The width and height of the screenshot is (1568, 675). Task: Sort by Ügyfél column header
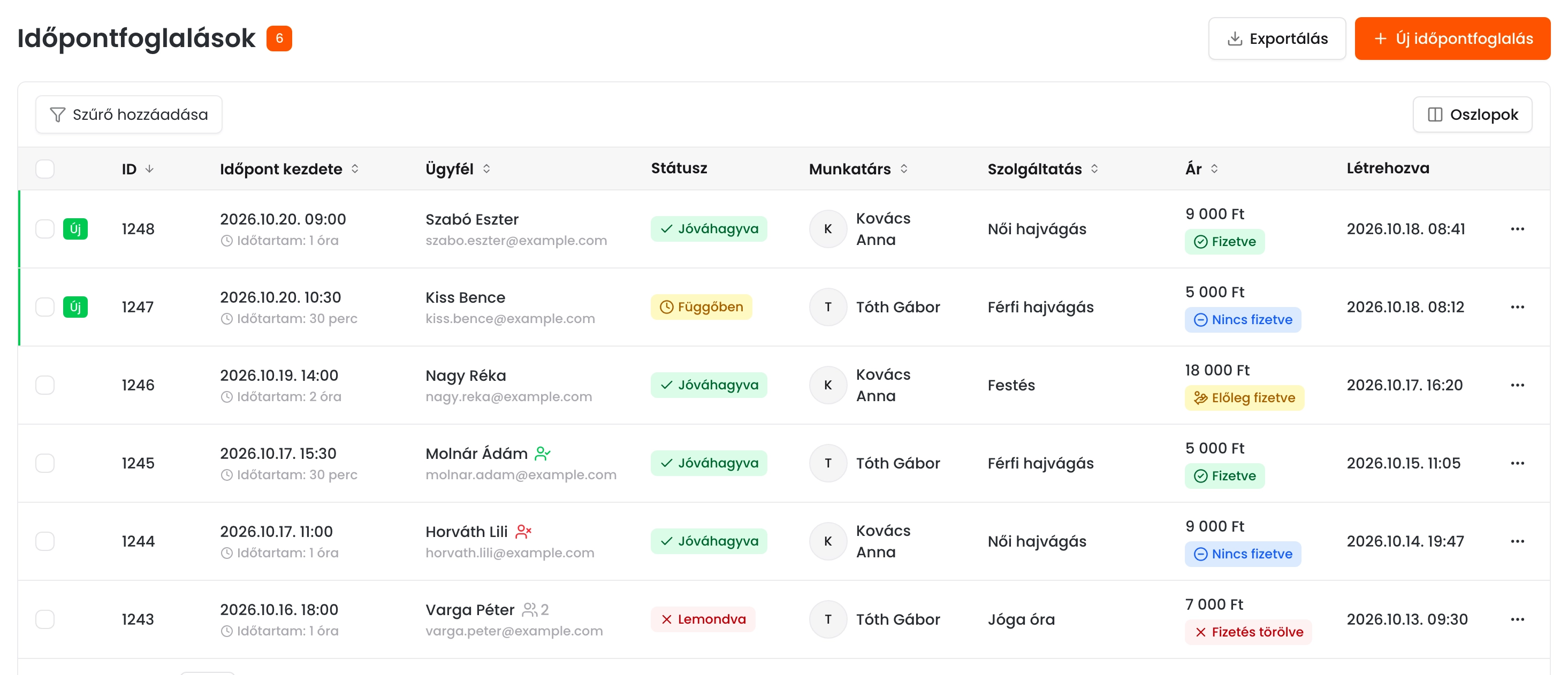point(458,168)
